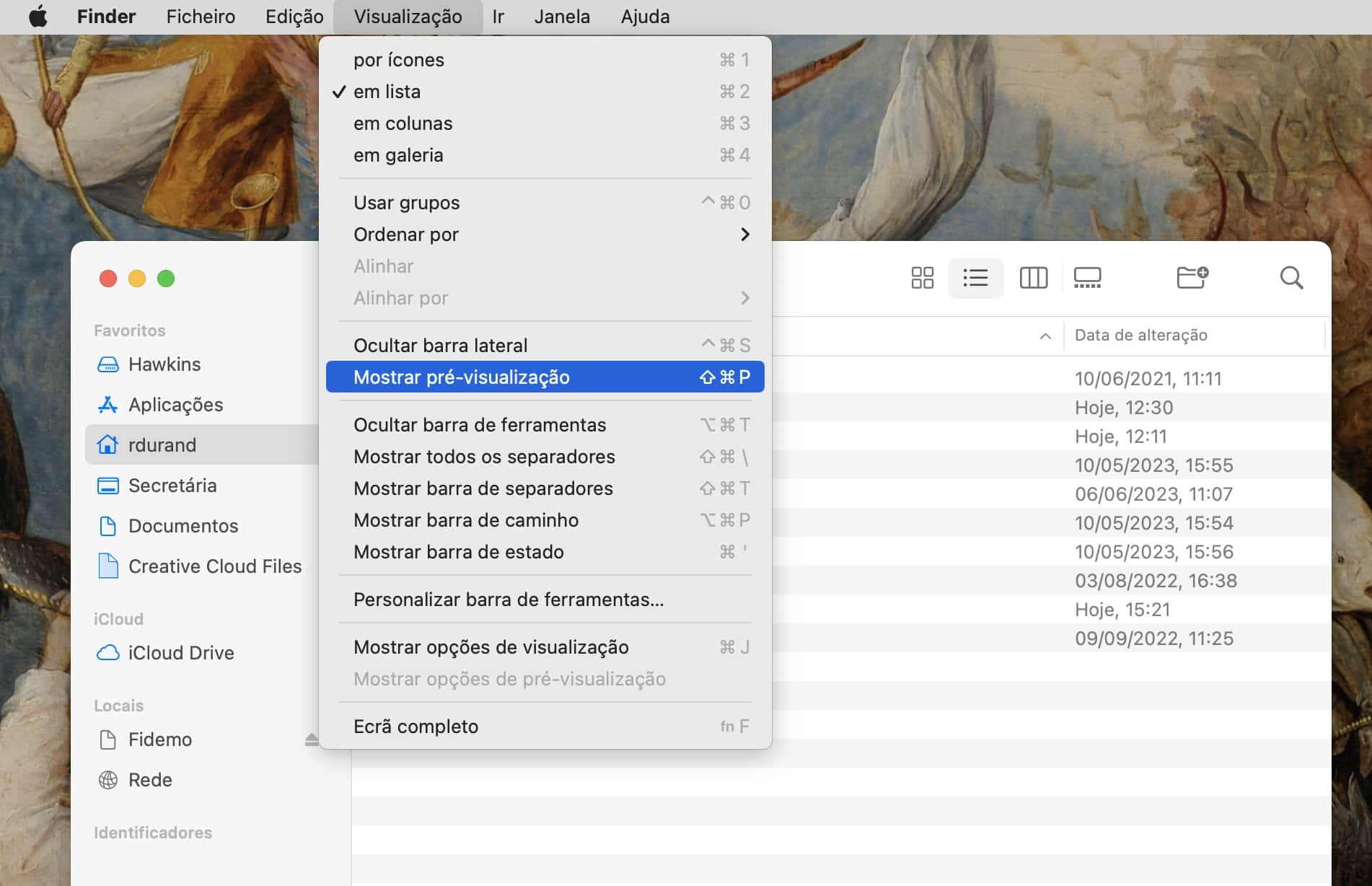Toggle Usar grupos
Viewport: 1372px width, 886px height.
point(545,203)
